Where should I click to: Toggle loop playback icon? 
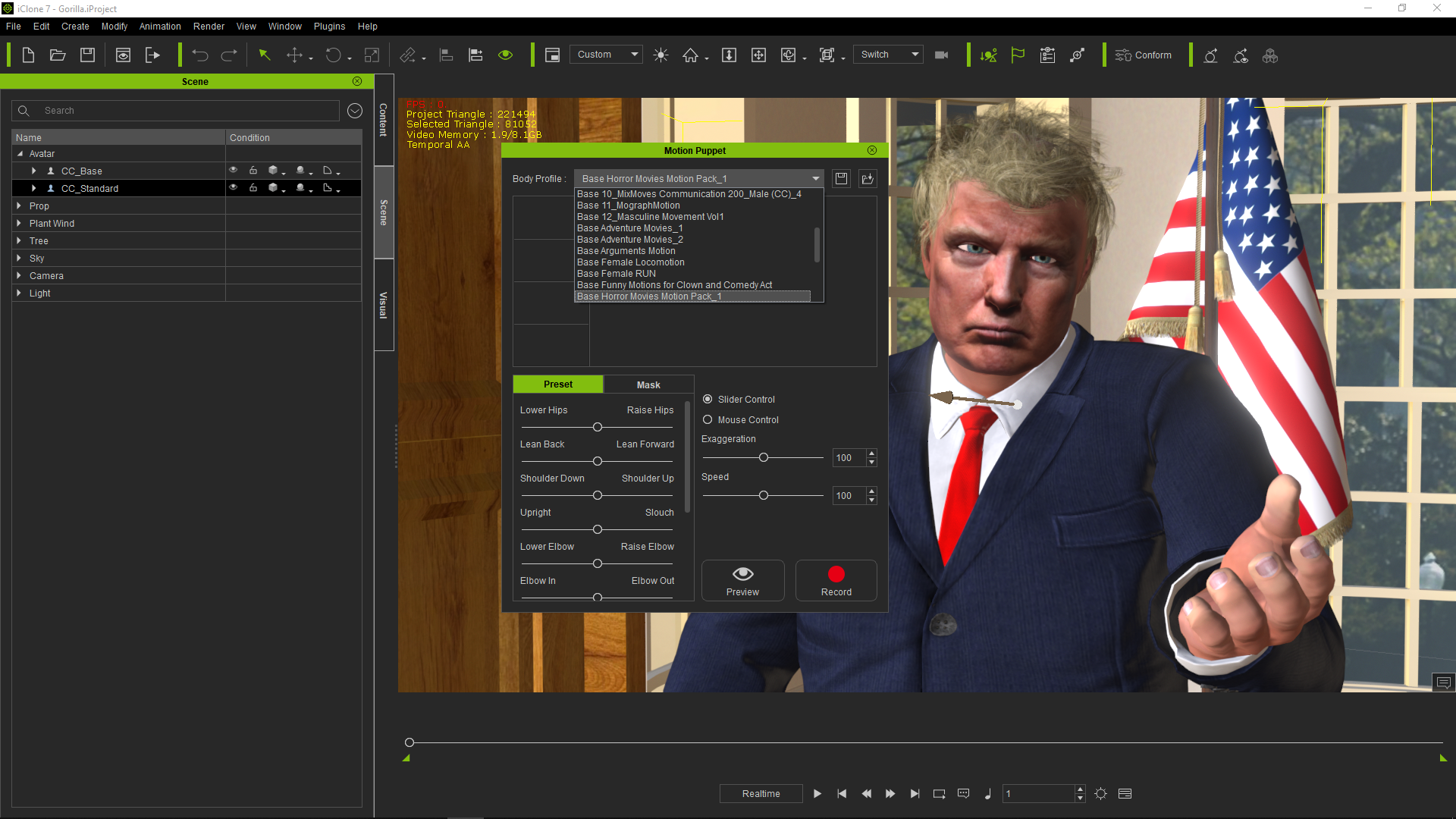pyautogui.click(x=939, y=794)
